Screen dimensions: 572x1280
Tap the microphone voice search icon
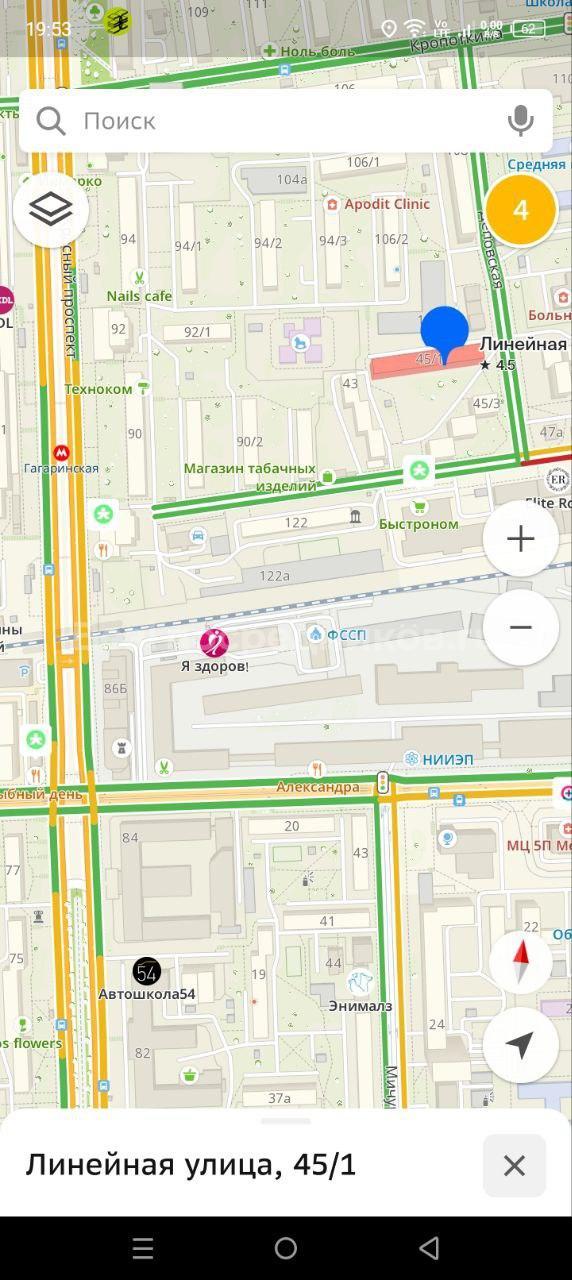[520, 121]
